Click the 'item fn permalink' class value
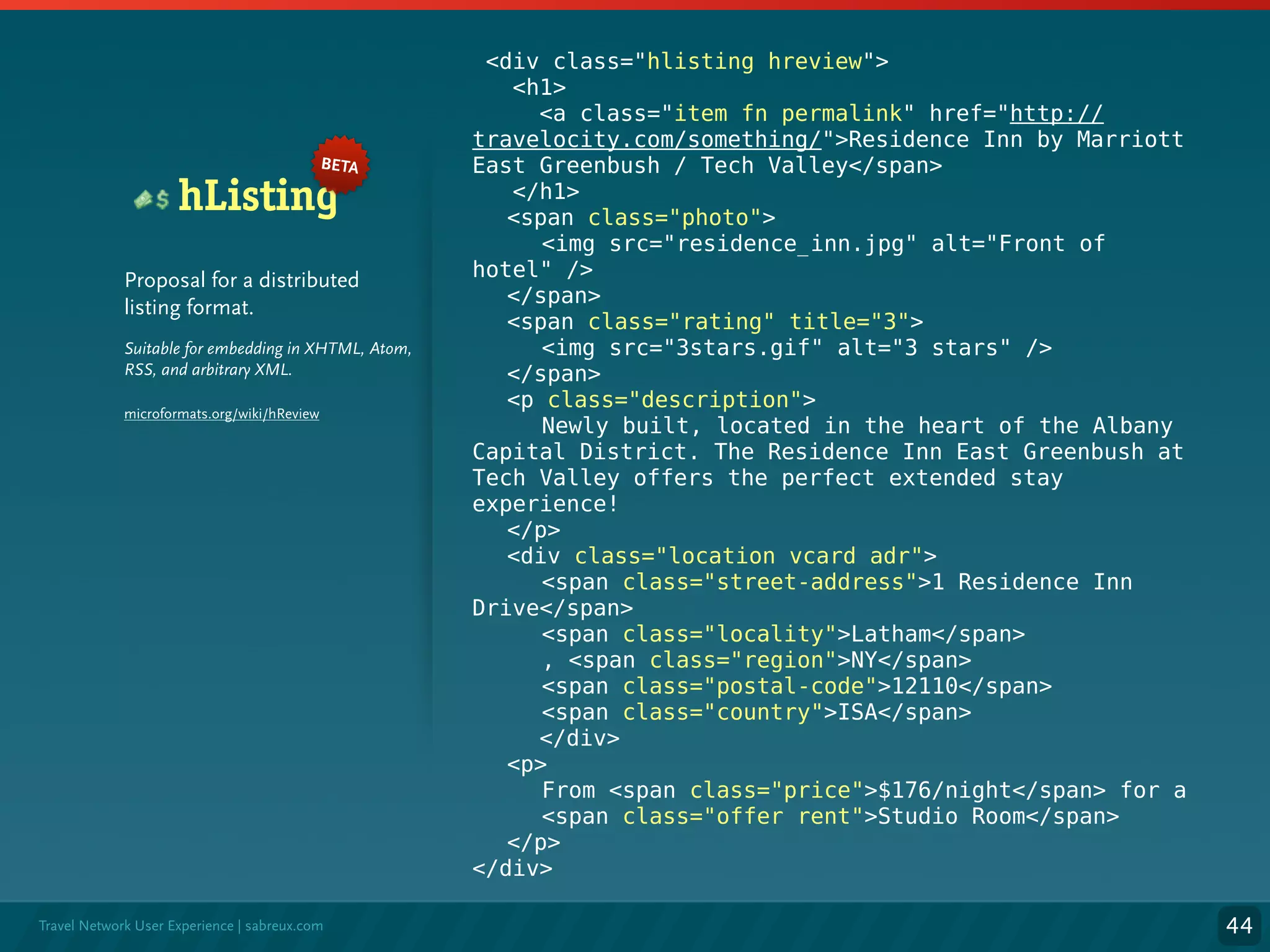1270x952 pixels. click(x=788, y=113)
